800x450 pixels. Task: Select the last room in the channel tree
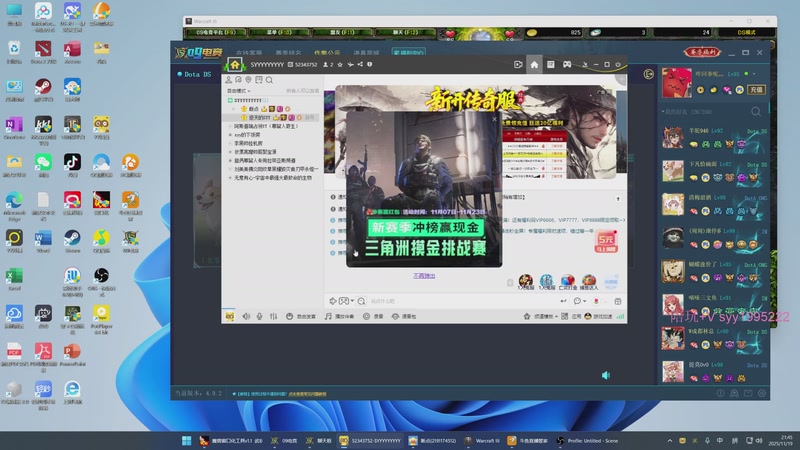click(x=273, y=178)
